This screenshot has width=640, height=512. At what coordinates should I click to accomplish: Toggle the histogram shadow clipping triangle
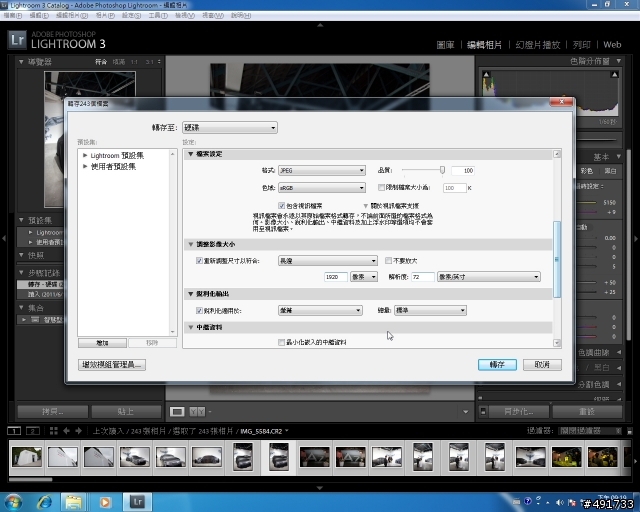coord(486,74)
